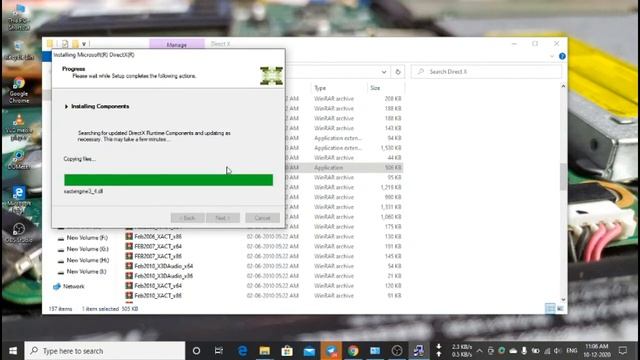Click the archive icon beside Feb2010_X3DAudio_x64
This screenshot has height=360, width=640.
tap(129, 266)
